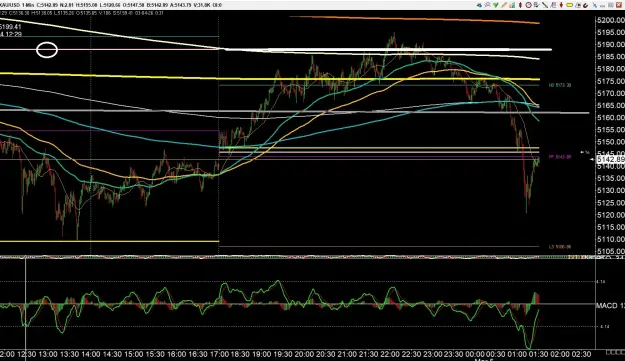Click the red arrow marker icon
This screenshot has height=361, width=625.
pos(561,5)
